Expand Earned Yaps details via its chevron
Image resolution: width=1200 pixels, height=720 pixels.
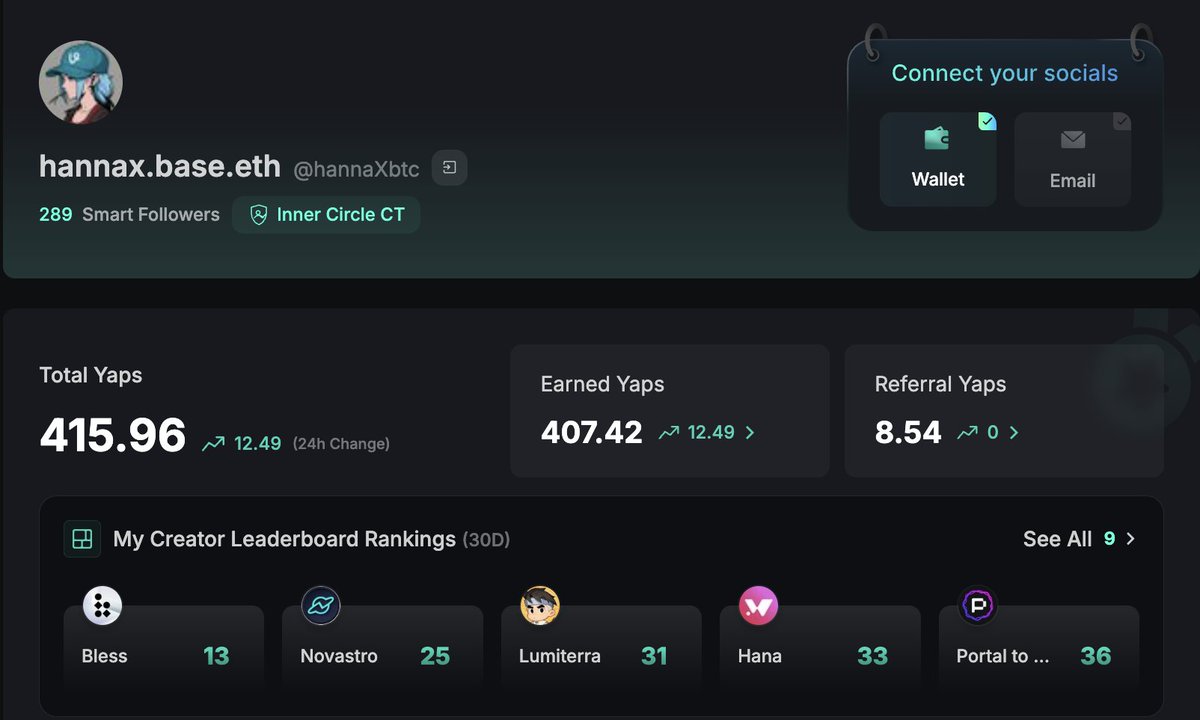[x=751, y=433]
